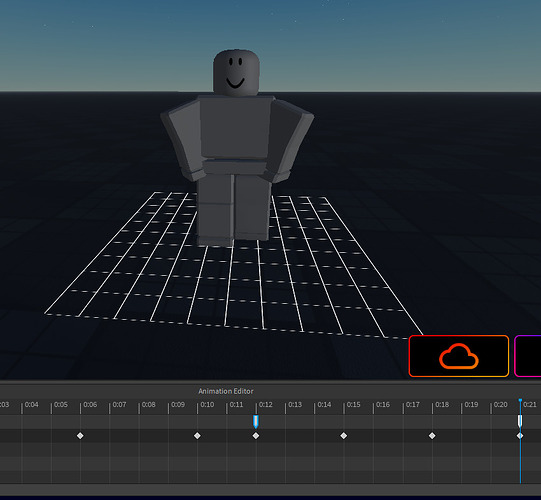Select the keyframe diamond at 0:12
This screenshot has width=541, height=500.
(256, 435)
